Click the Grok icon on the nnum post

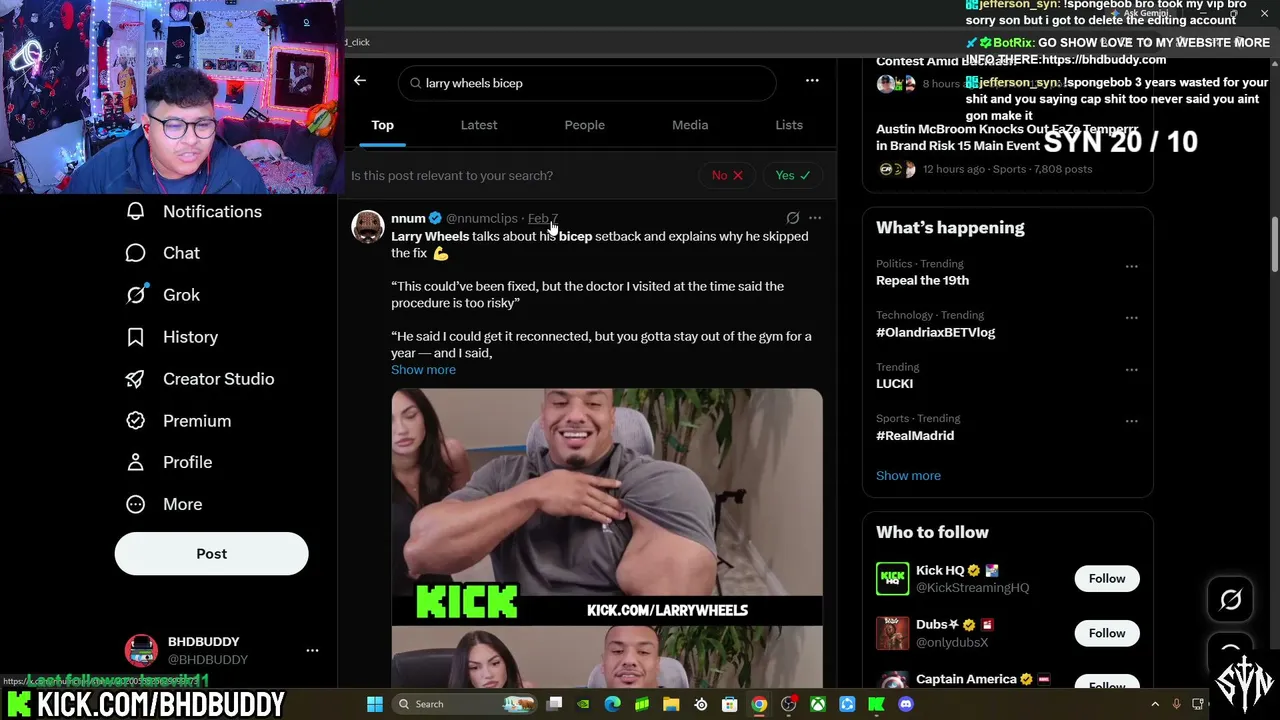pos(793,218)
